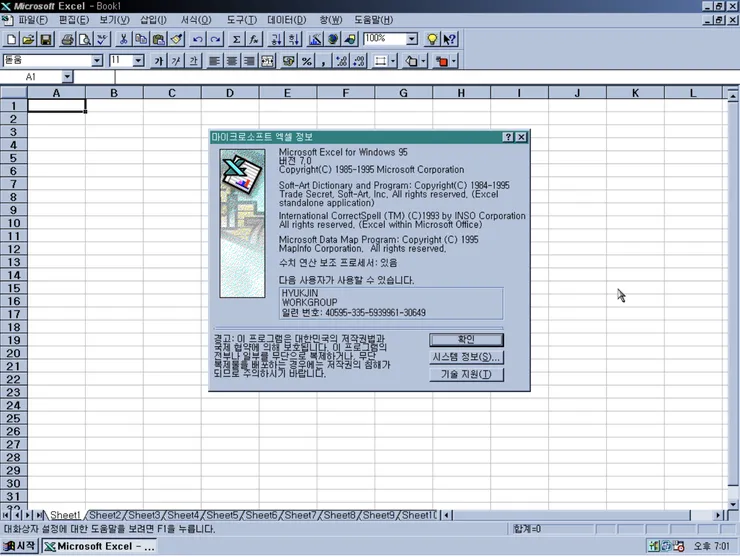Apply Comma style formatting

323,61
